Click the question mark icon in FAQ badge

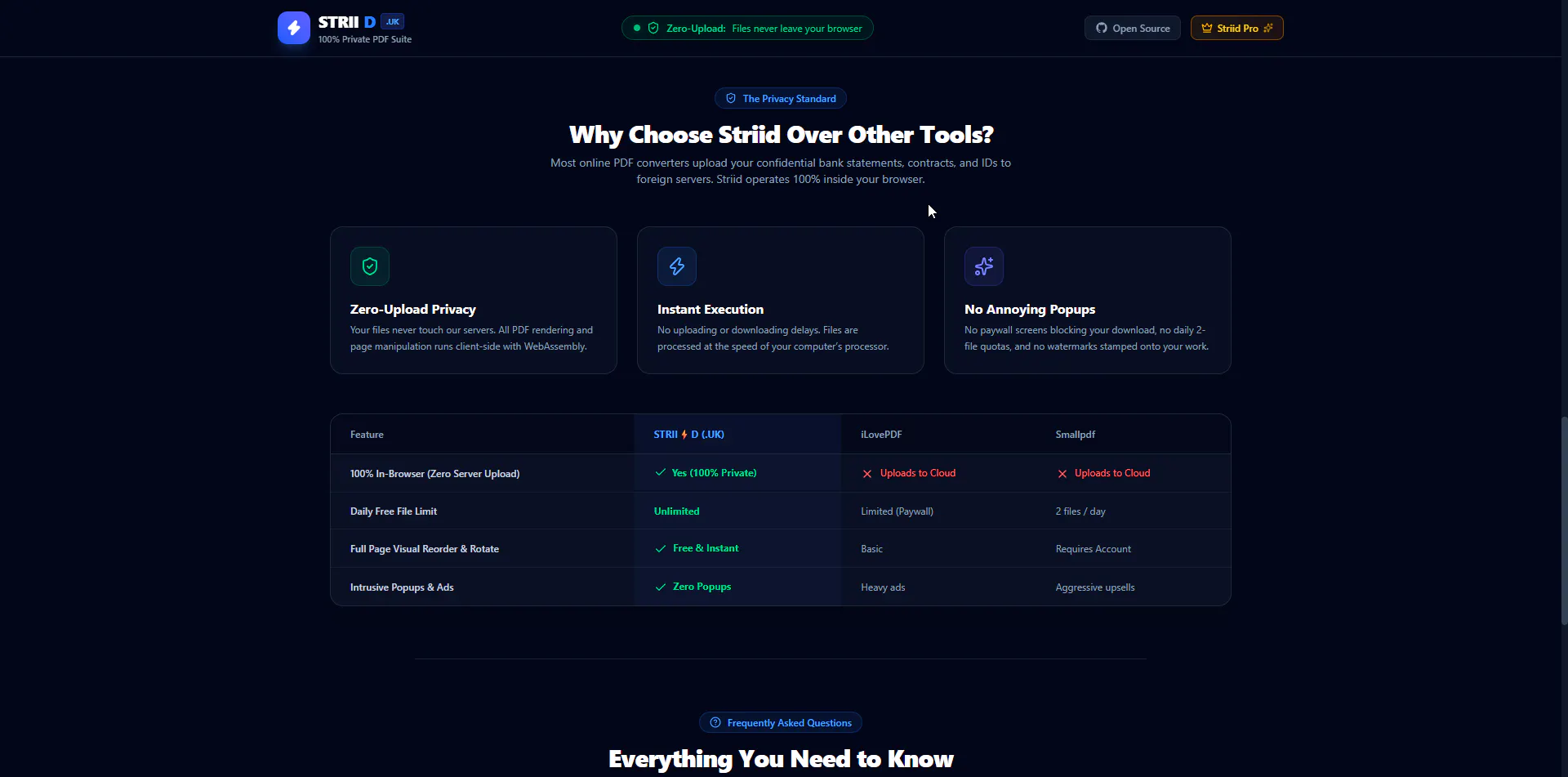(715, 723)
